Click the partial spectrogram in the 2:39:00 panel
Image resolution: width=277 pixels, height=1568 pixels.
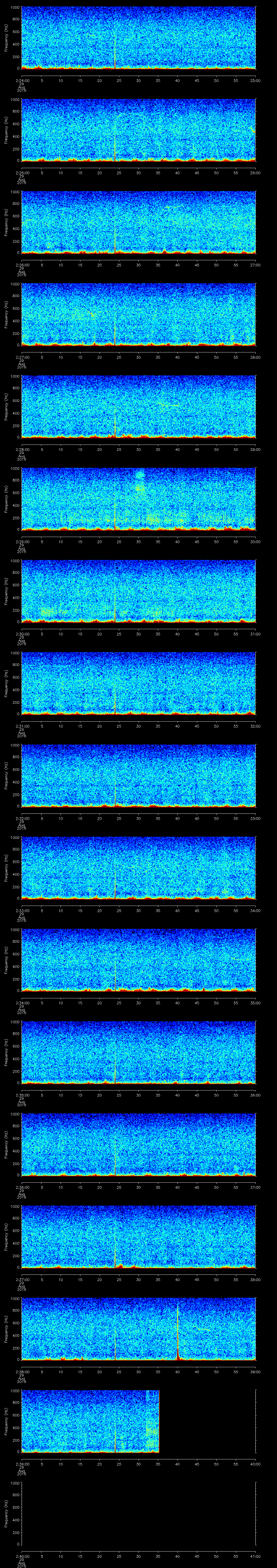pyautogui.click(x=90, y=1421)
